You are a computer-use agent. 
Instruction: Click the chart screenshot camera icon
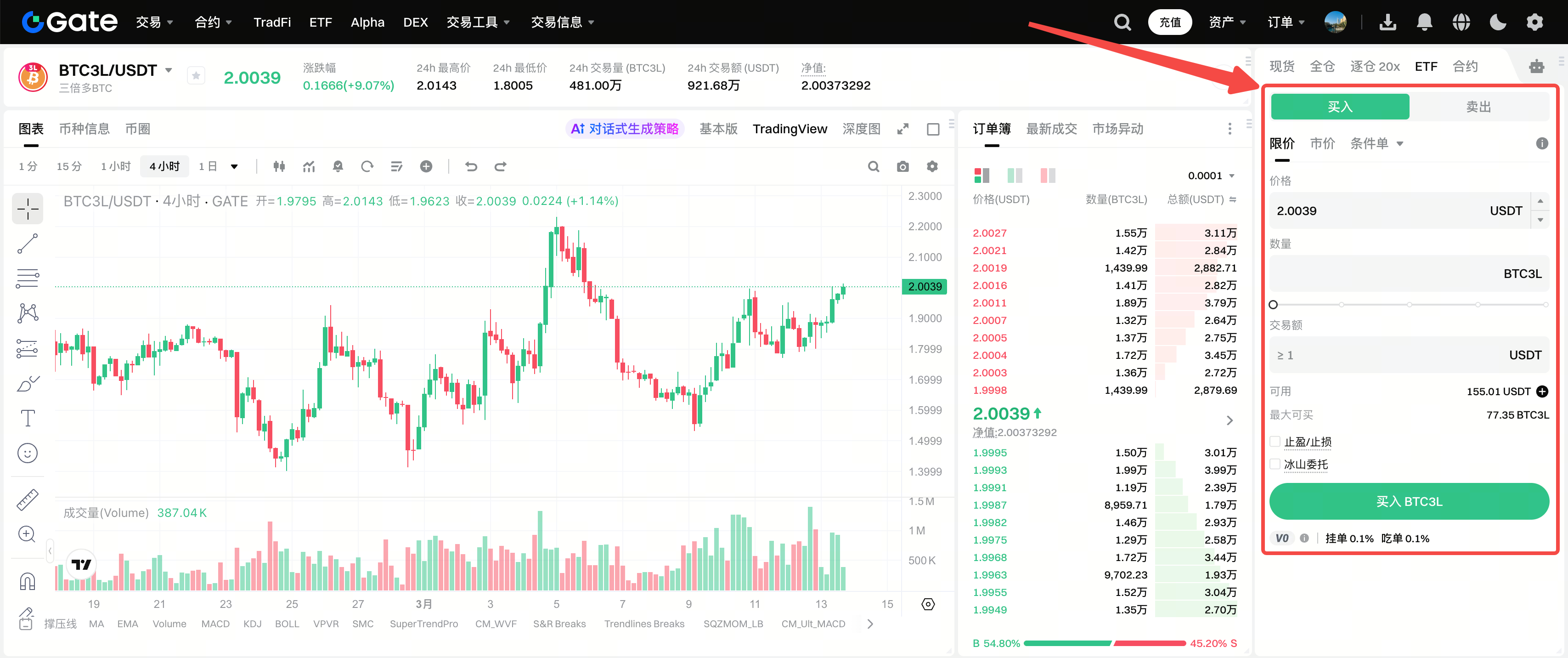(902, 167)
